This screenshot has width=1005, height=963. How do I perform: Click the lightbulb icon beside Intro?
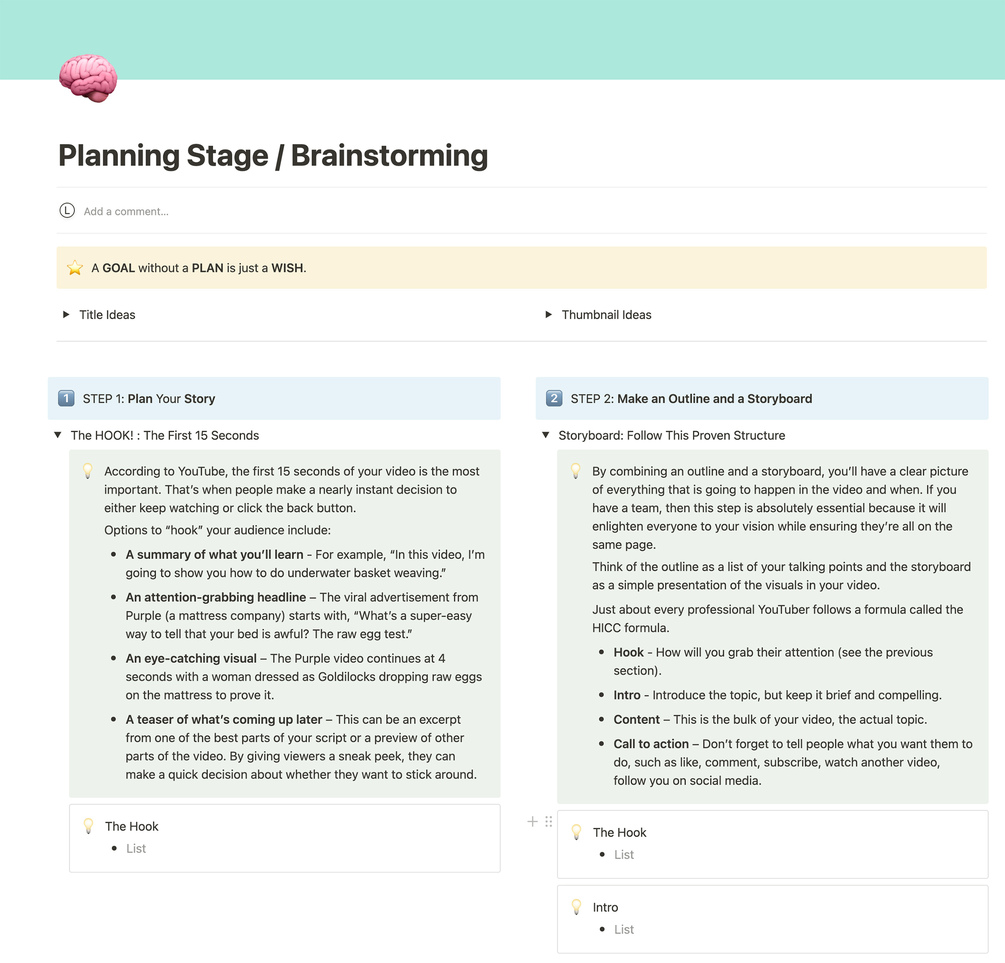[x=576, y=907]
